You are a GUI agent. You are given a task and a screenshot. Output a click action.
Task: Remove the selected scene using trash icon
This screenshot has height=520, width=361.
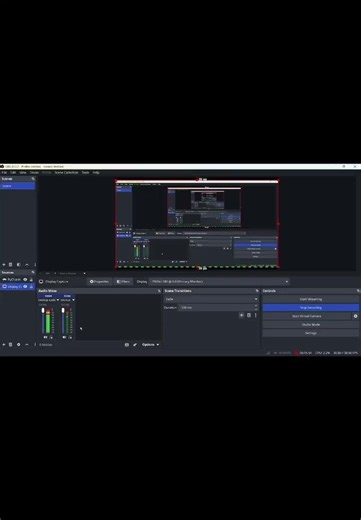pos(11,265)
